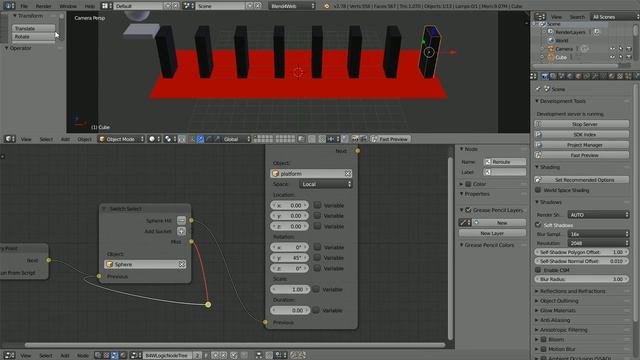Viewport: 640px width, 360px height.
Task: Click the SDK Index button
Action: pos(582,134)
